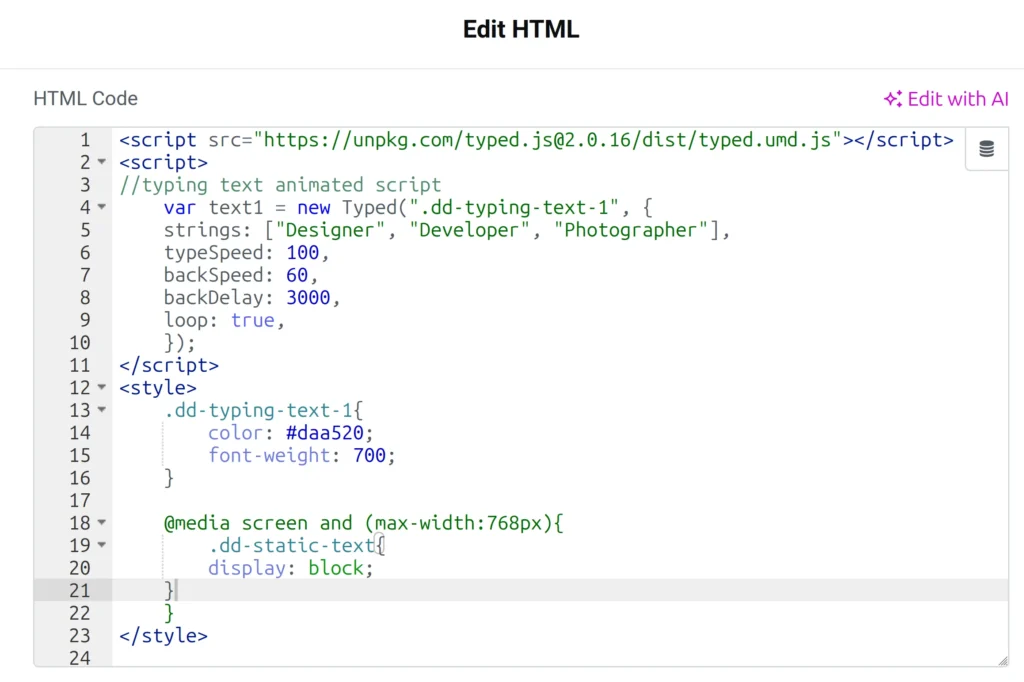Image resolution: width=1024 pixels, height=682 pixels.
Task: Click the "Designer" string in line 5
Action: tap(330, 230)
